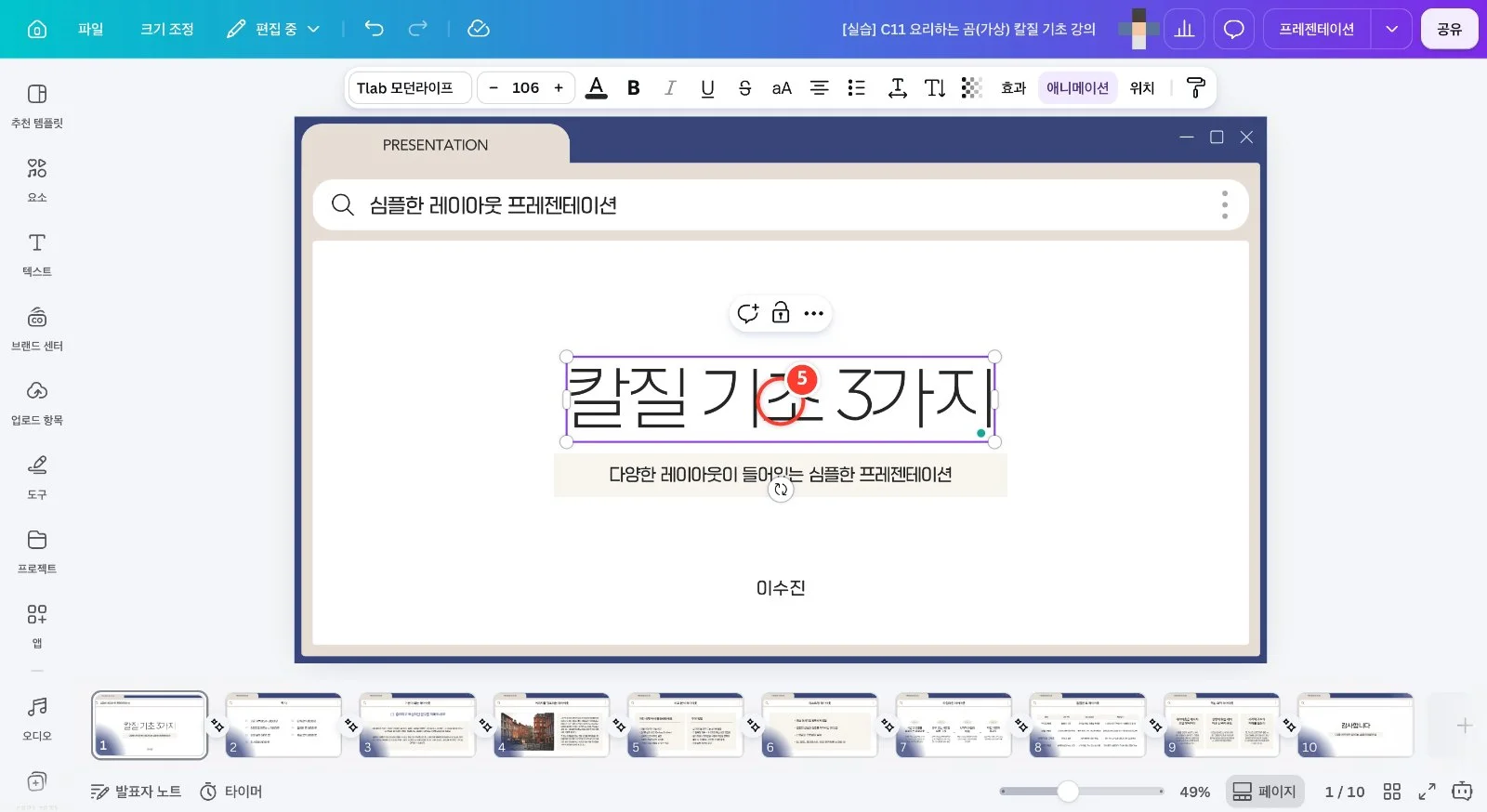Open the 텍스트 sidebar tab

[37, 254]
